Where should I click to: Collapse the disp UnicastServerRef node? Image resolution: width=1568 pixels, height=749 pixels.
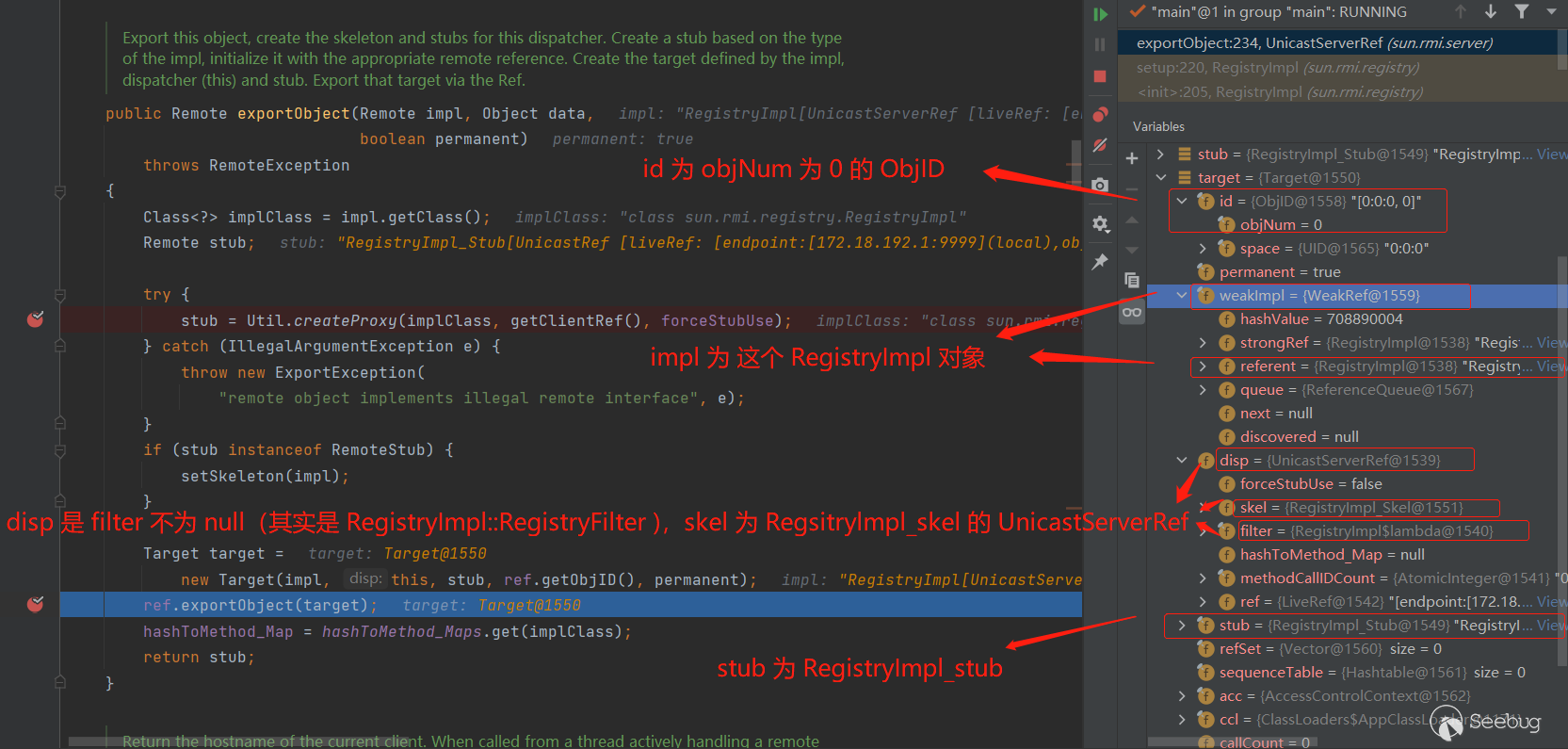click(x=1182, y=460)
